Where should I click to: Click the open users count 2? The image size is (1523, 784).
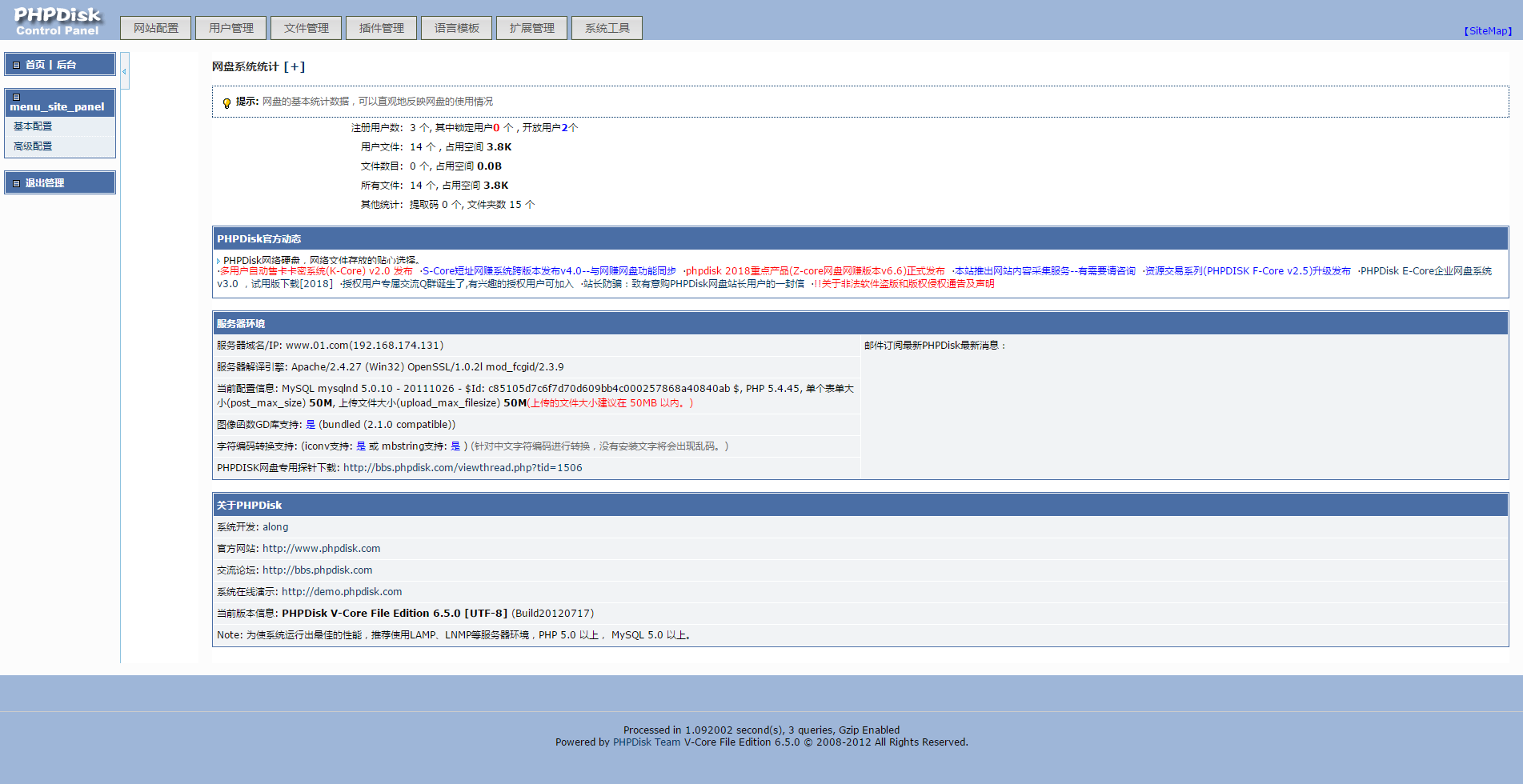(564, 128)
